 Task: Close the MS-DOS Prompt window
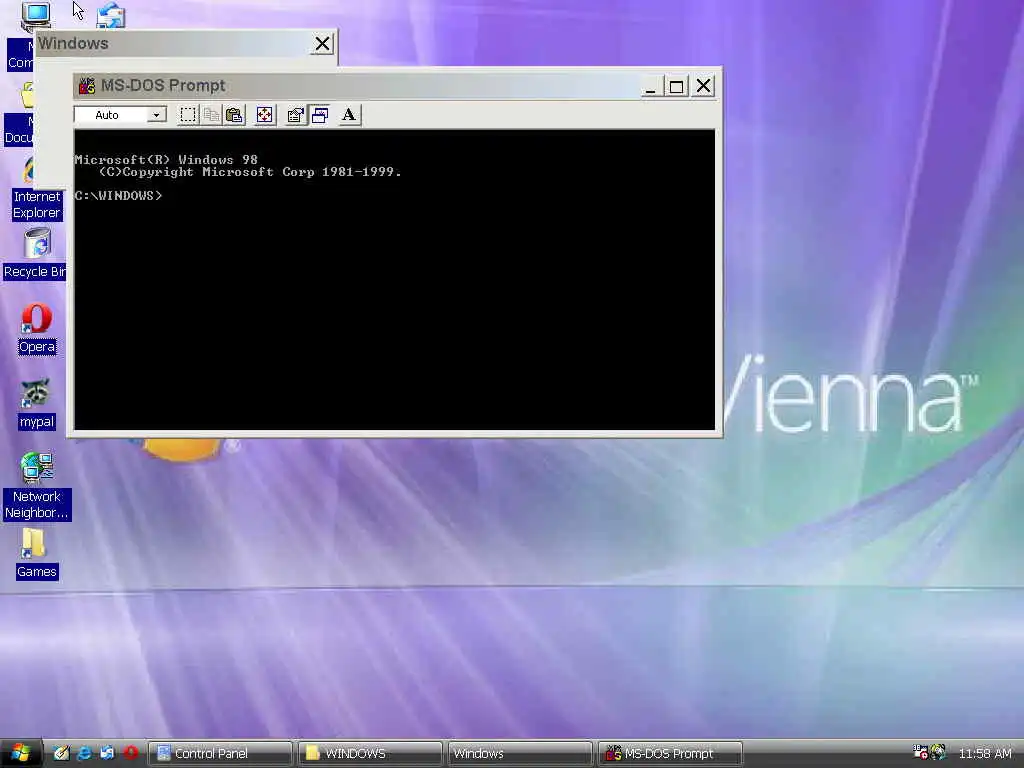[x=703, y=86]
